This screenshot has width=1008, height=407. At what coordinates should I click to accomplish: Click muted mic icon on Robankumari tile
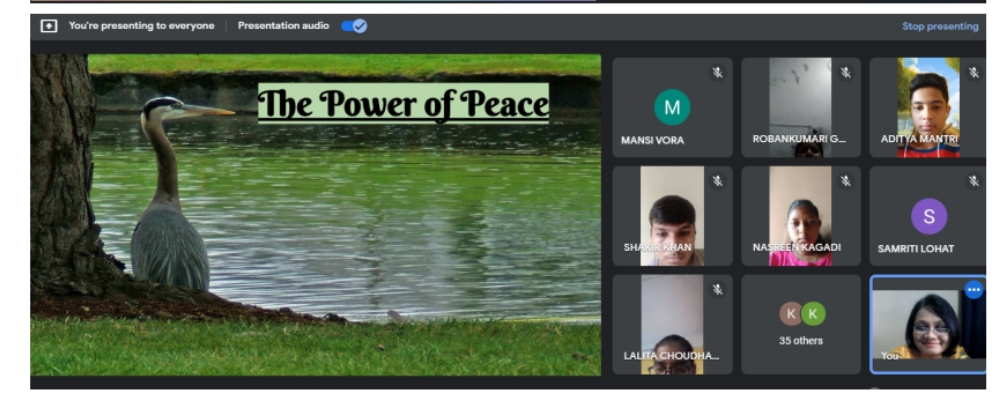(845, 73)
